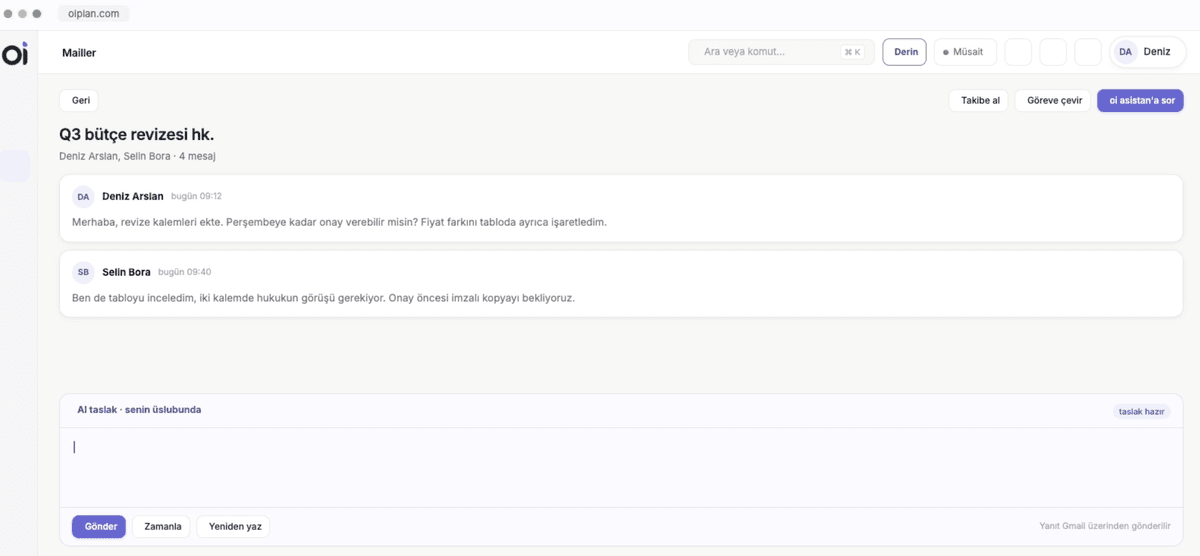Image resolution: width=1200 pixels, height=556 pixels.
Task: Expand Selin Bora's 09:40 message
Action: tap(621, 284)
